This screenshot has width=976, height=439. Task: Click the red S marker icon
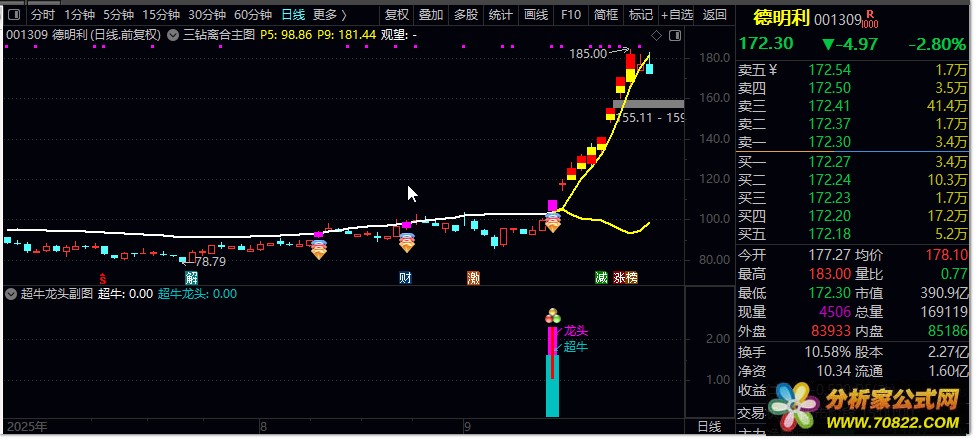103,277
